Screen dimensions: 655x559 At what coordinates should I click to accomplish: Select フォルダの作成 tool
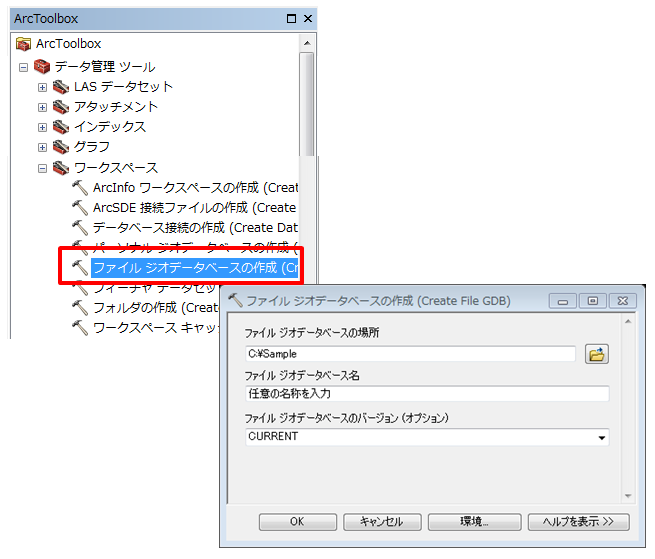click(x=156, y=307)
